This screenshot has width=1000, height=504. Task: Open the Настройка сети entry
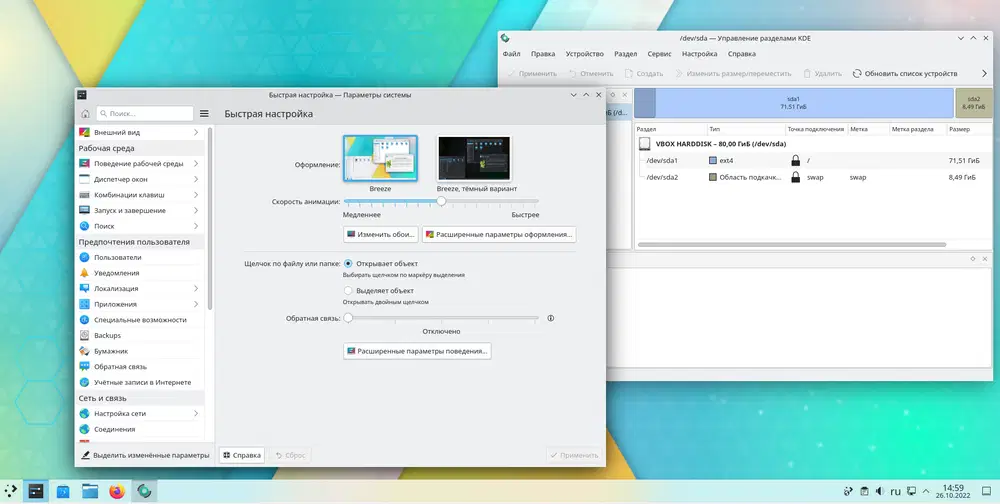[139, 413]
